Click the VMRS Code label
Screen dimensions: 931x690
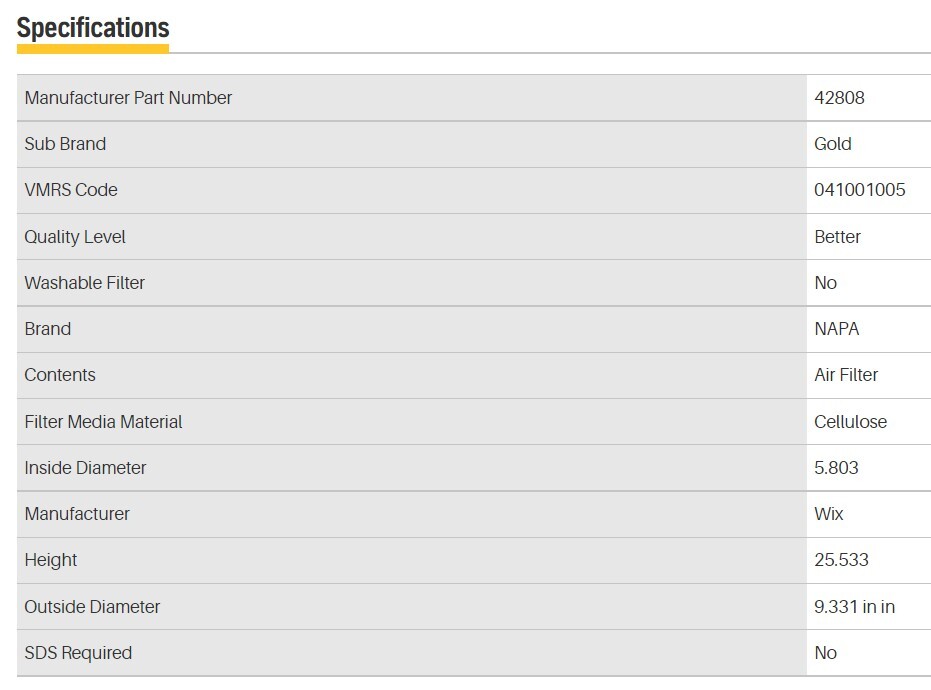click(x=71, y=190)
